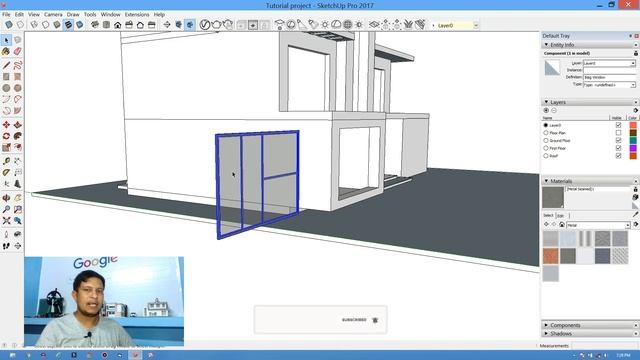Activate the Line pencil tool

[x=6, y=65]
